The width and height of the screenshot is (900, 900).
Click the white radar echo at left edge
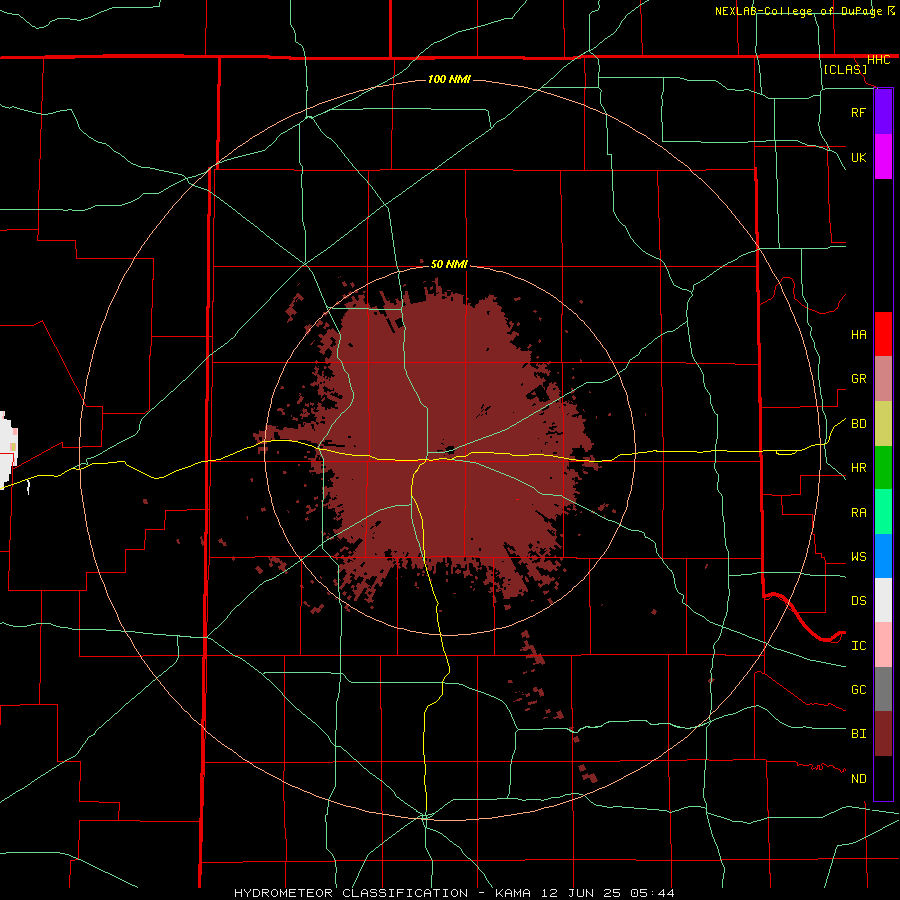click(8, 451)
